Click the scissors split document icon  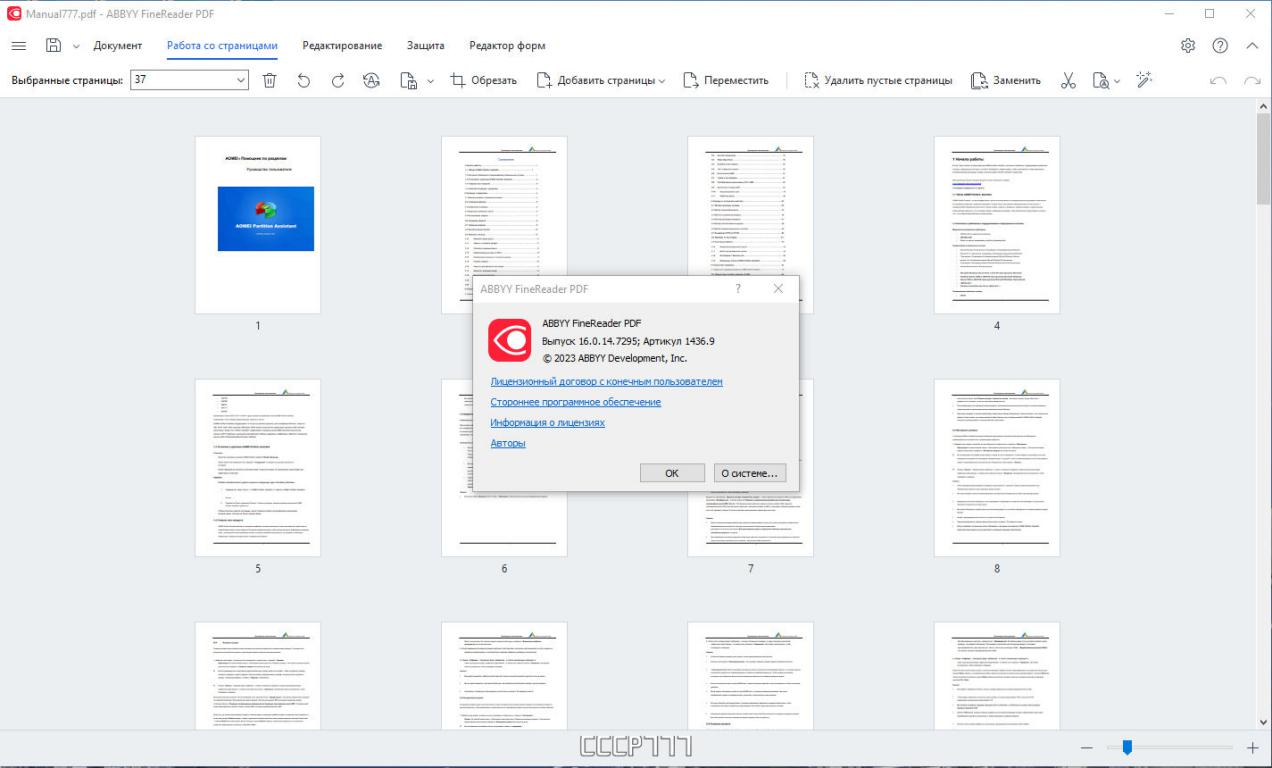coord(1068,81)
